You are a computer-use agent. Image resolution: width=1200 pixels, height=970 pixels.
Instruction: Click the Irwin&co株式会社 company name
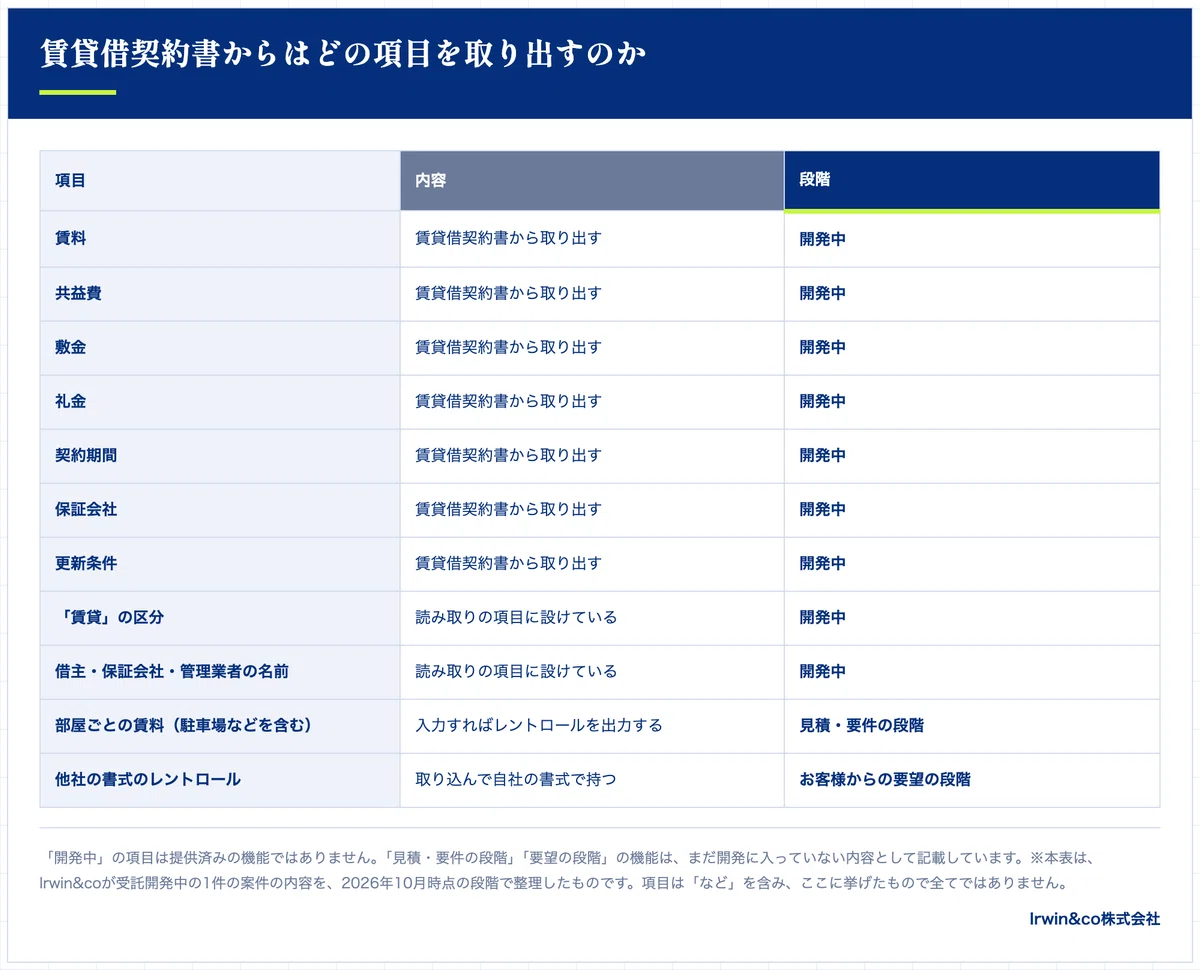[1095, 918]
